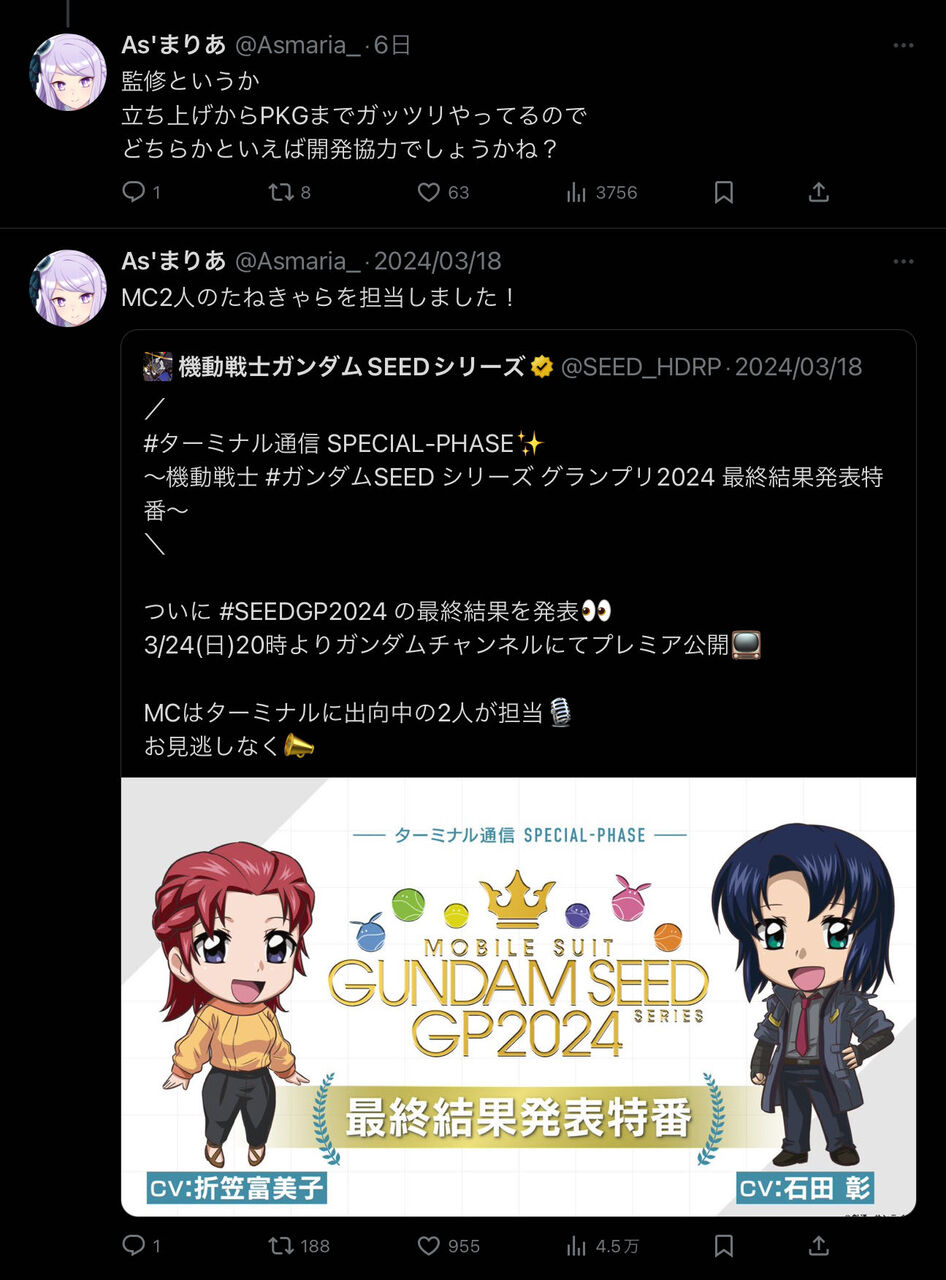Open more options on the first tweet
The height and width of the screenshot is (1280, 946).
click(x=903, y=46)
